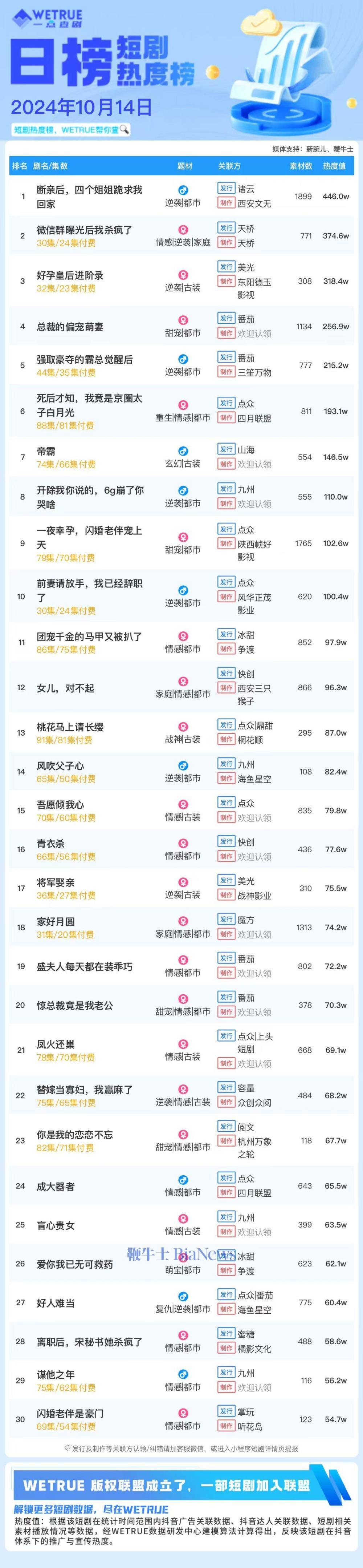Click the 关联方 column header
Screen dimensions: 363x1568
[229, 166]
